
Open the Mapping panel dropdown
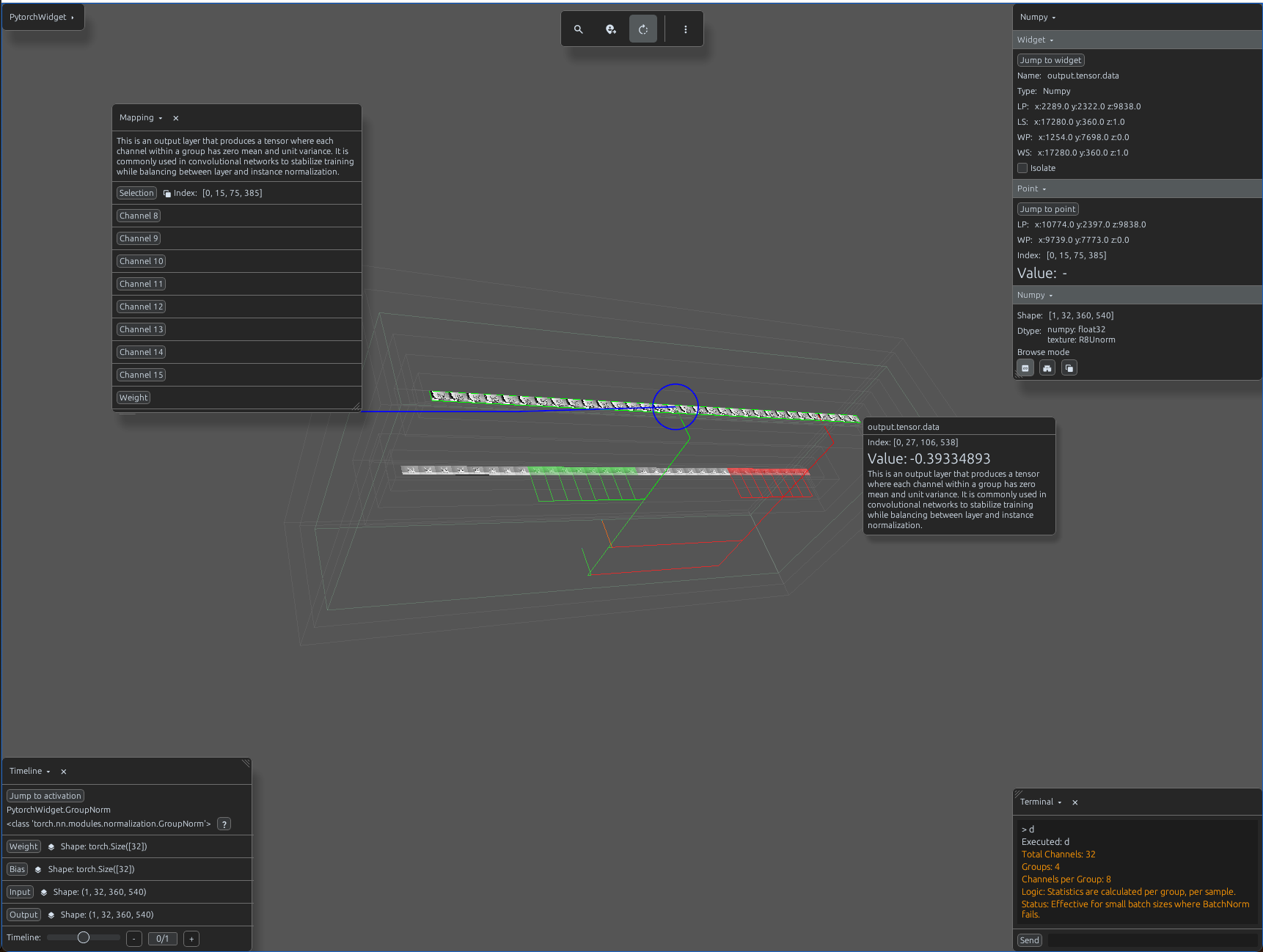141,117
